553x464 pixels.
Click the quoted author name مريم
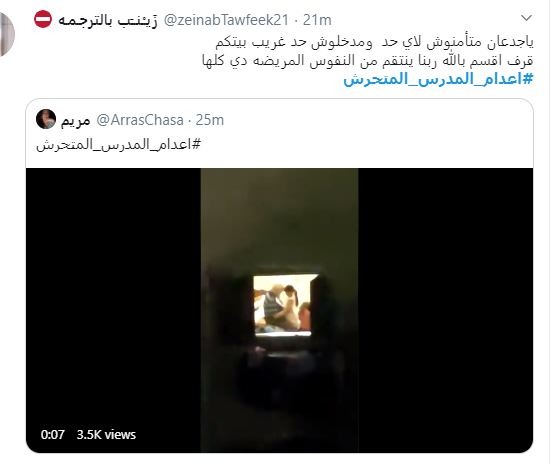point(75,121)
